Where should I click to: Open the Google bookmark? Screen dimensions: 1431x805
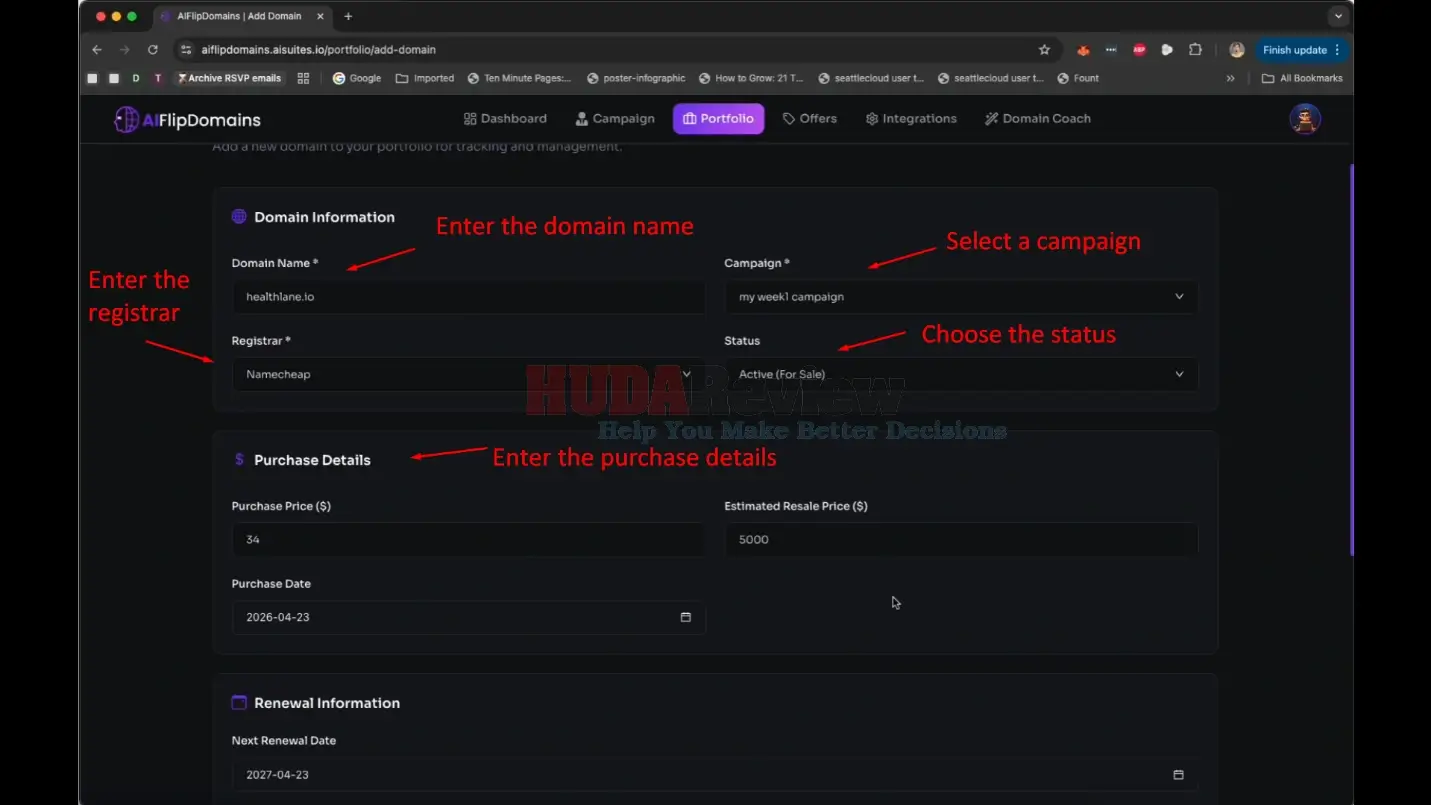pyautogui.click(x=357, y=78)
